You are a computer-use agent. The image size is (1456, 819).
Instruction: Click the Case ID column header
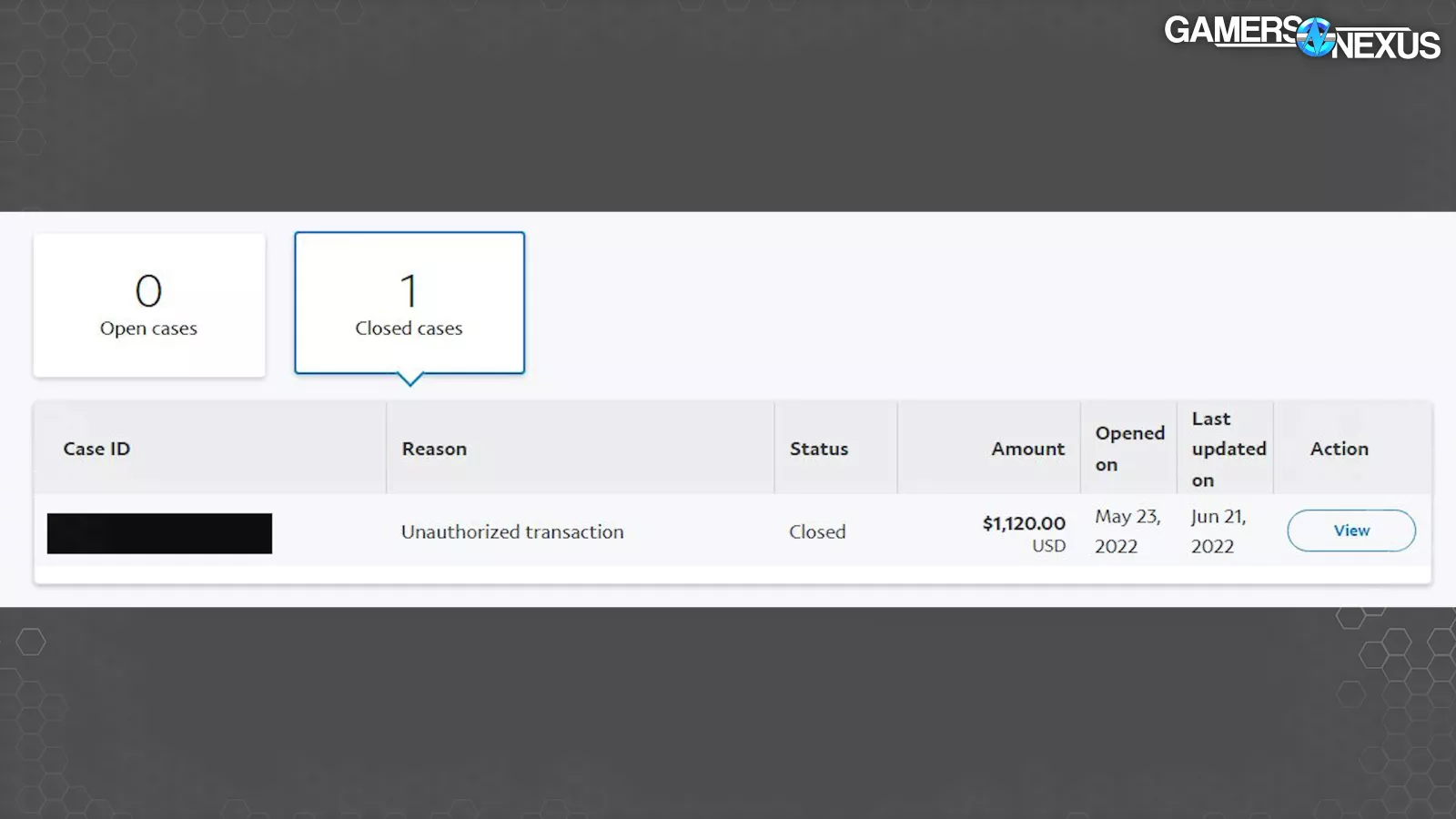[x=96, y=449]
